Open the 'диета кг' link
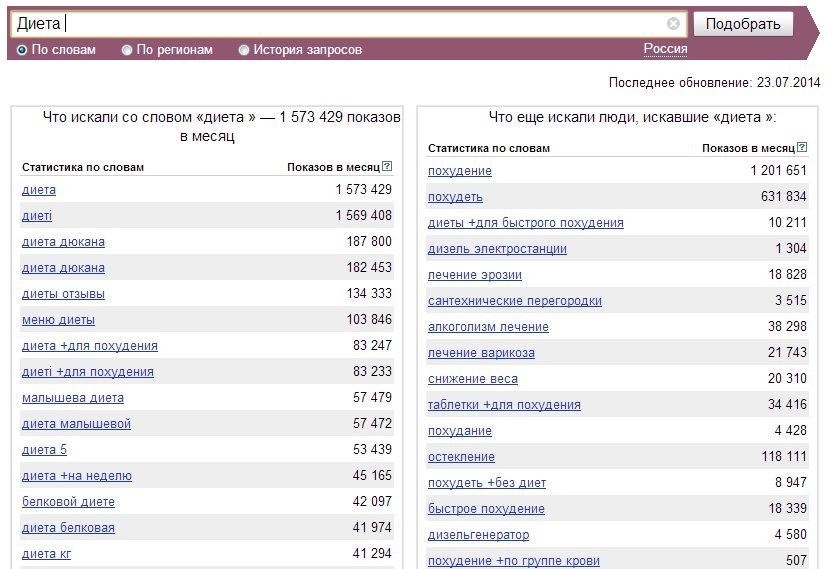The width and height of the screenshot is (835, 569). tap(46, 555)
